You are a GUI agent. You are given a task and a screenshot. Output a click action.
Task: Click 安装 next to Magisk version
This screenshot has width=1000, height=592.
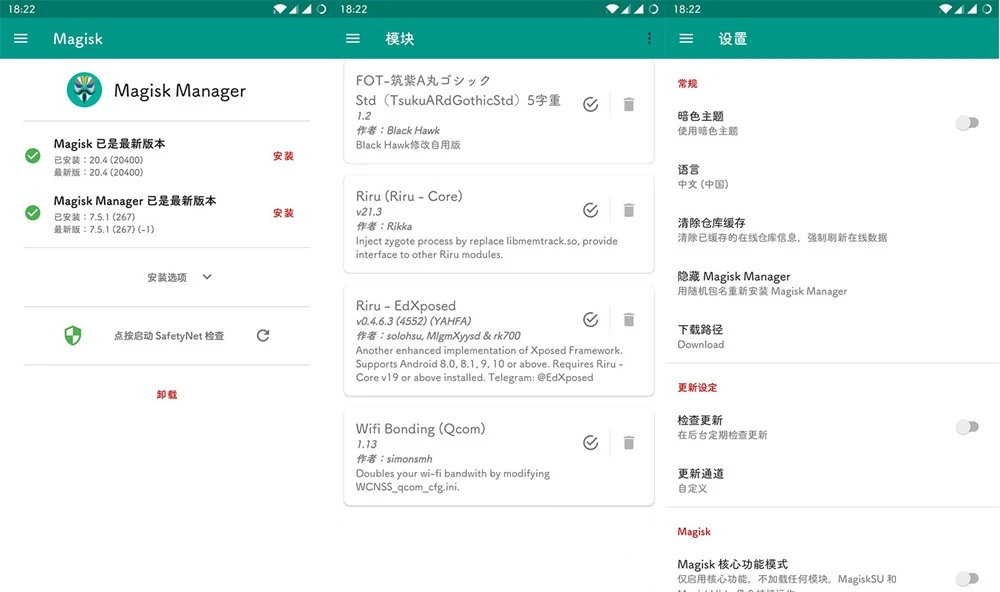coord(283,157)
